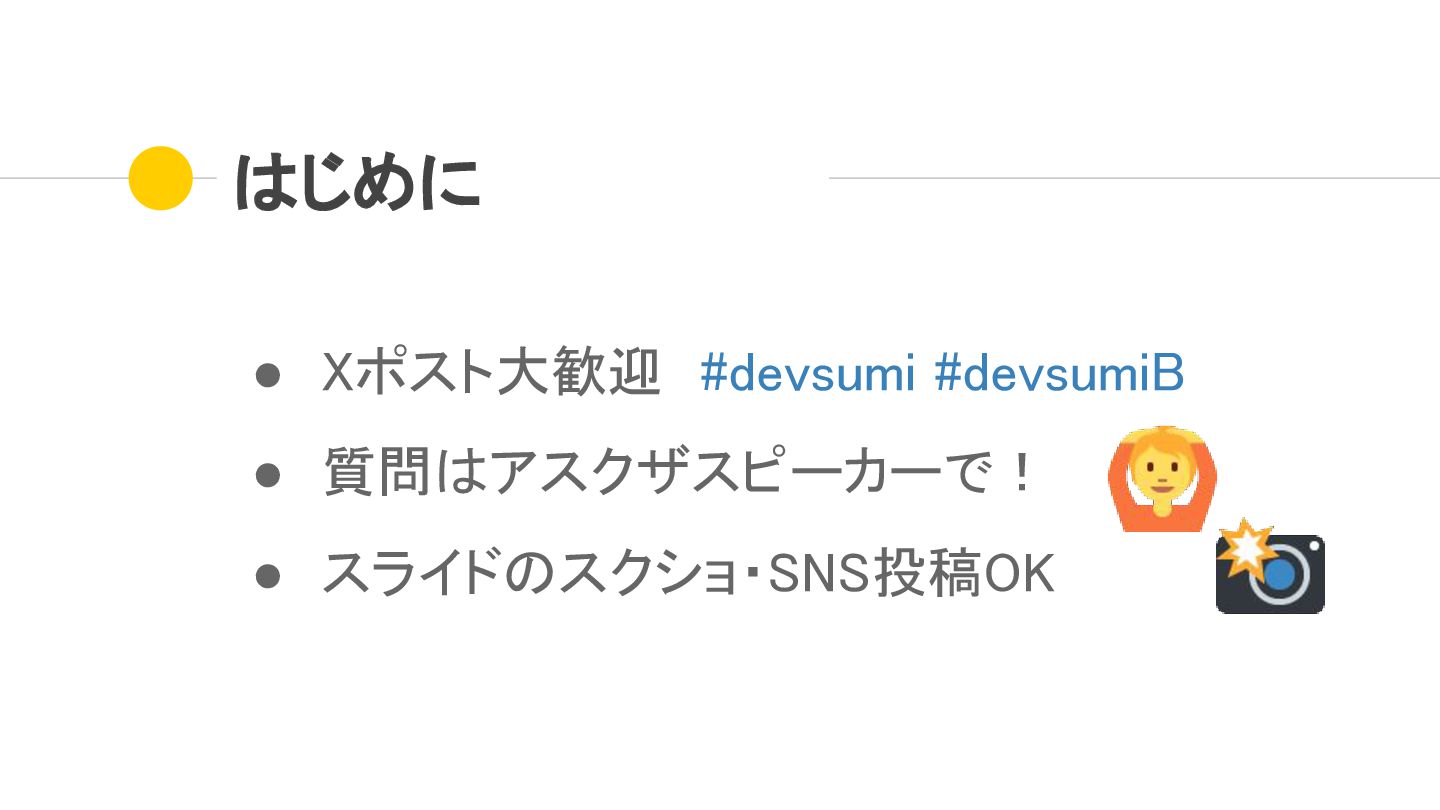Open the #devsumiB hashtag link

(x=1059, y=374)
